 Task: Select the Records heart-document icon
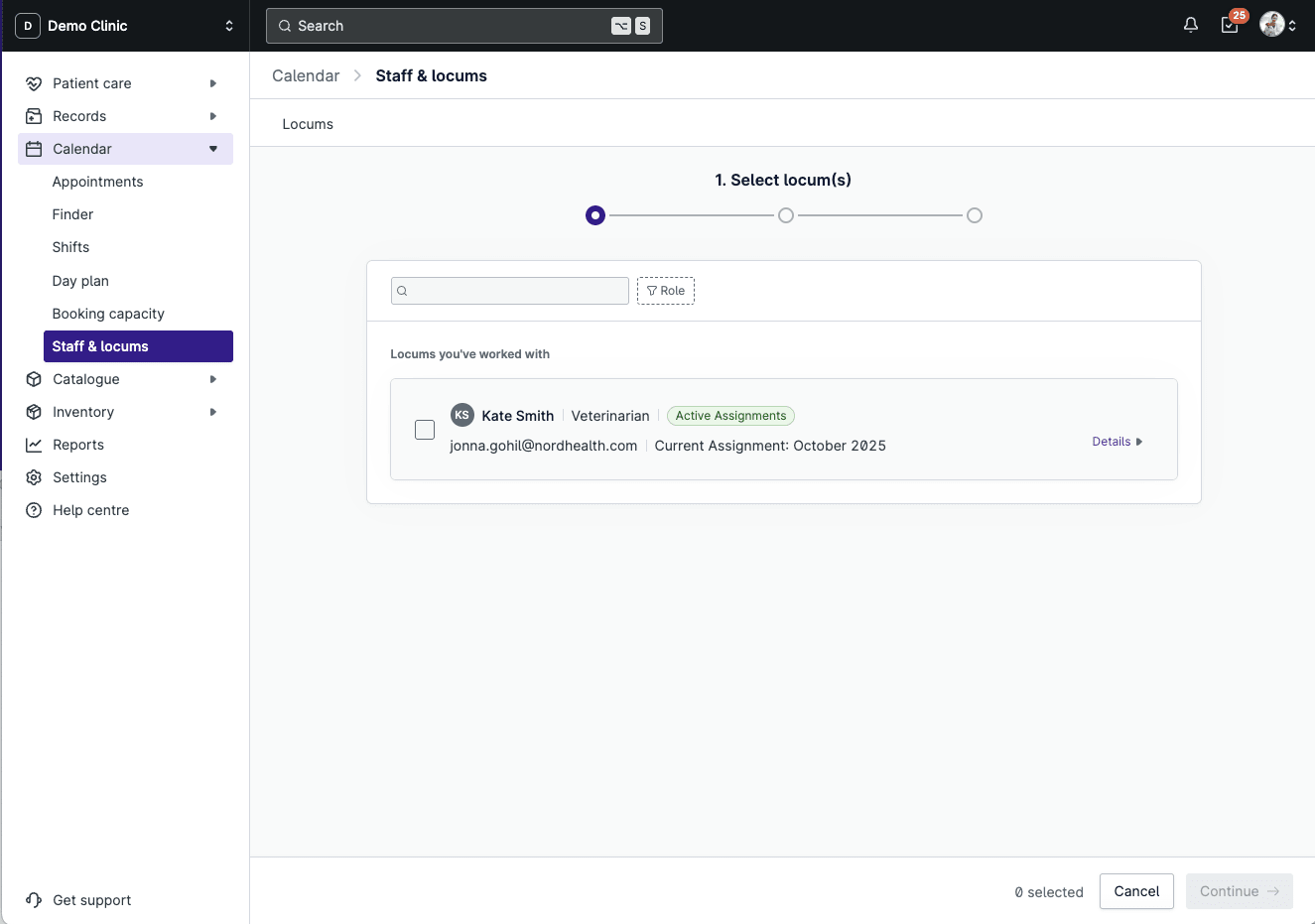click(35, 116)
